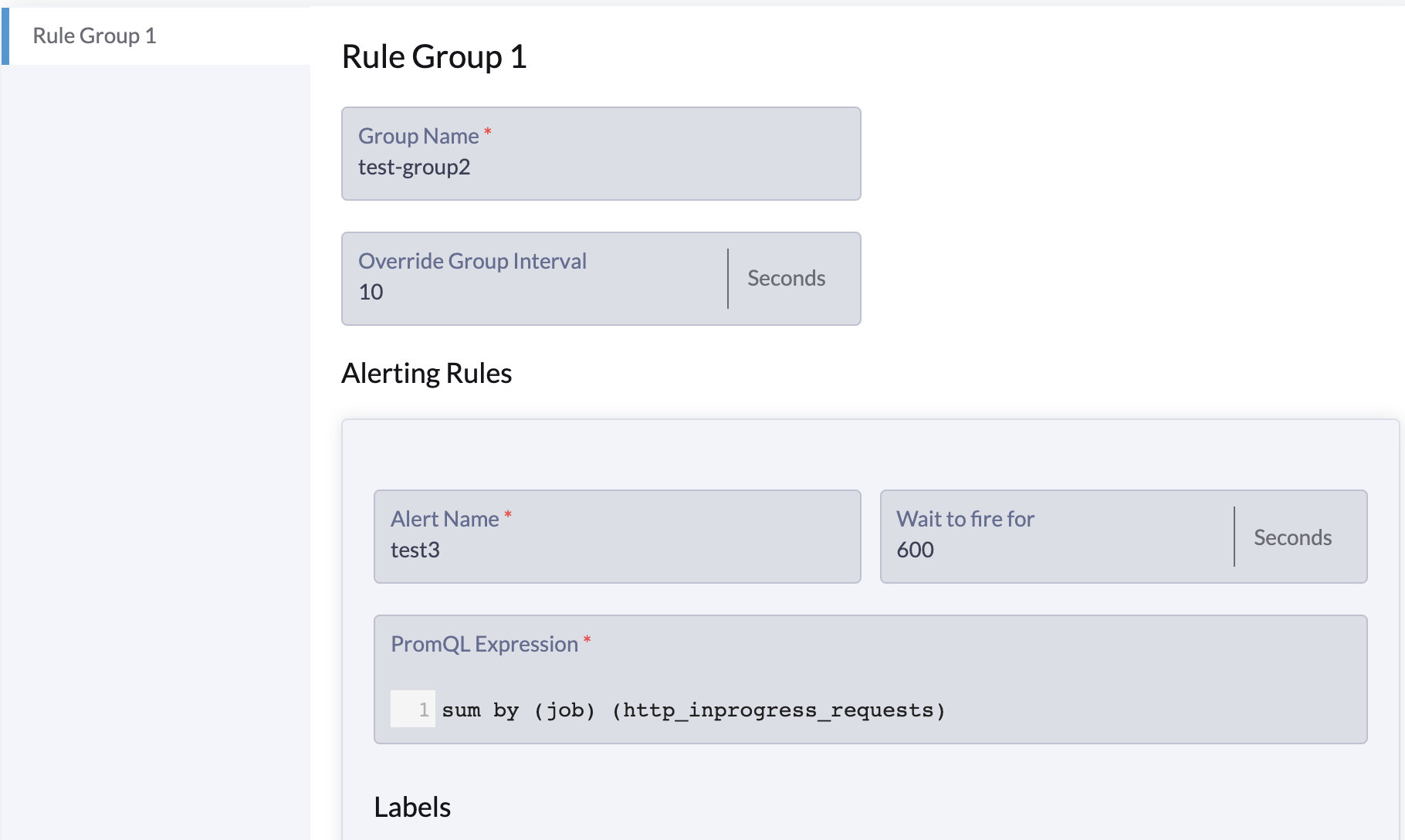
Task: Select the value 10 in Override Group Interval
Action: pos(371,291)
